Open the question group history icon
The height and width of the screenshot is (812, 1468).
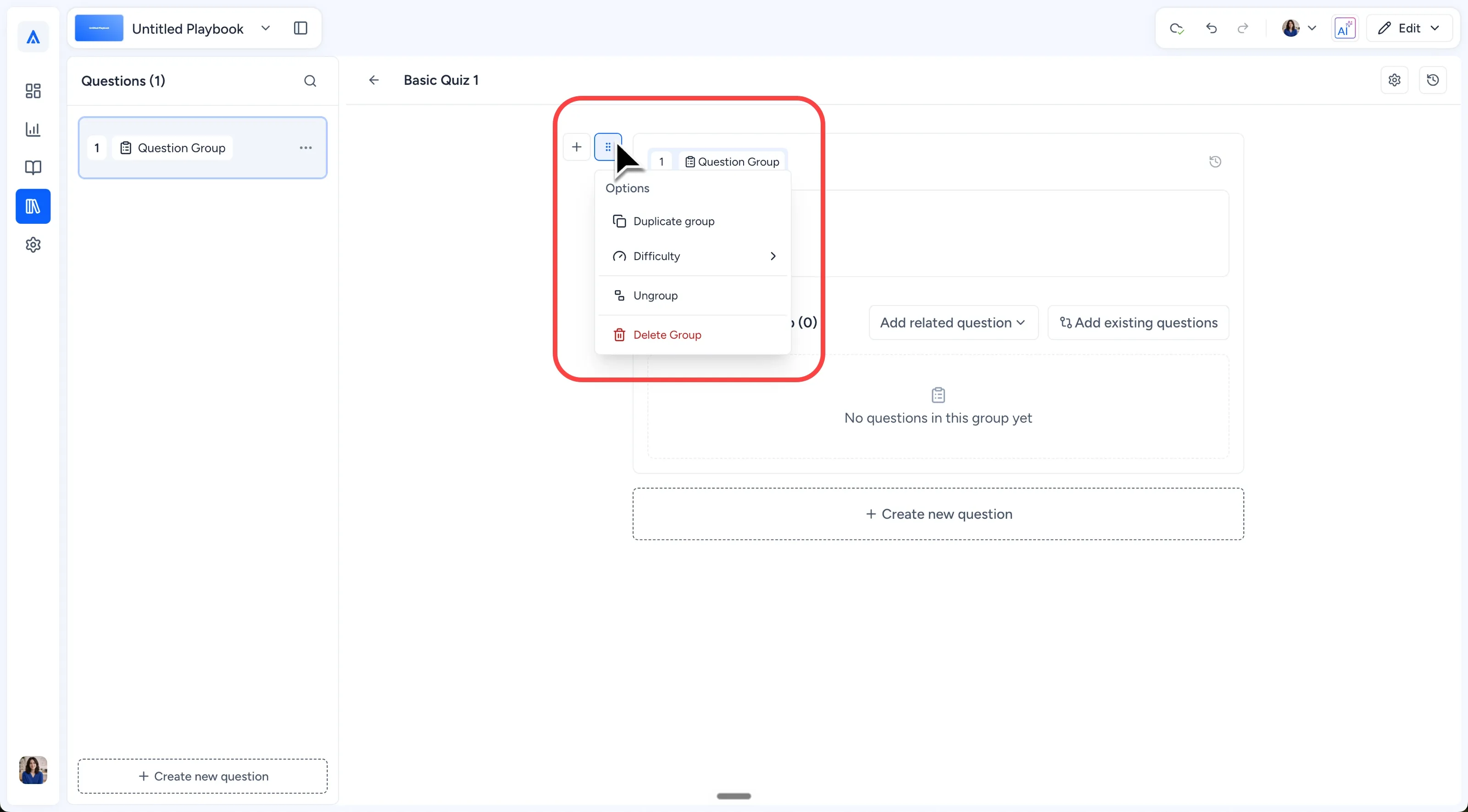(1215, 162)
